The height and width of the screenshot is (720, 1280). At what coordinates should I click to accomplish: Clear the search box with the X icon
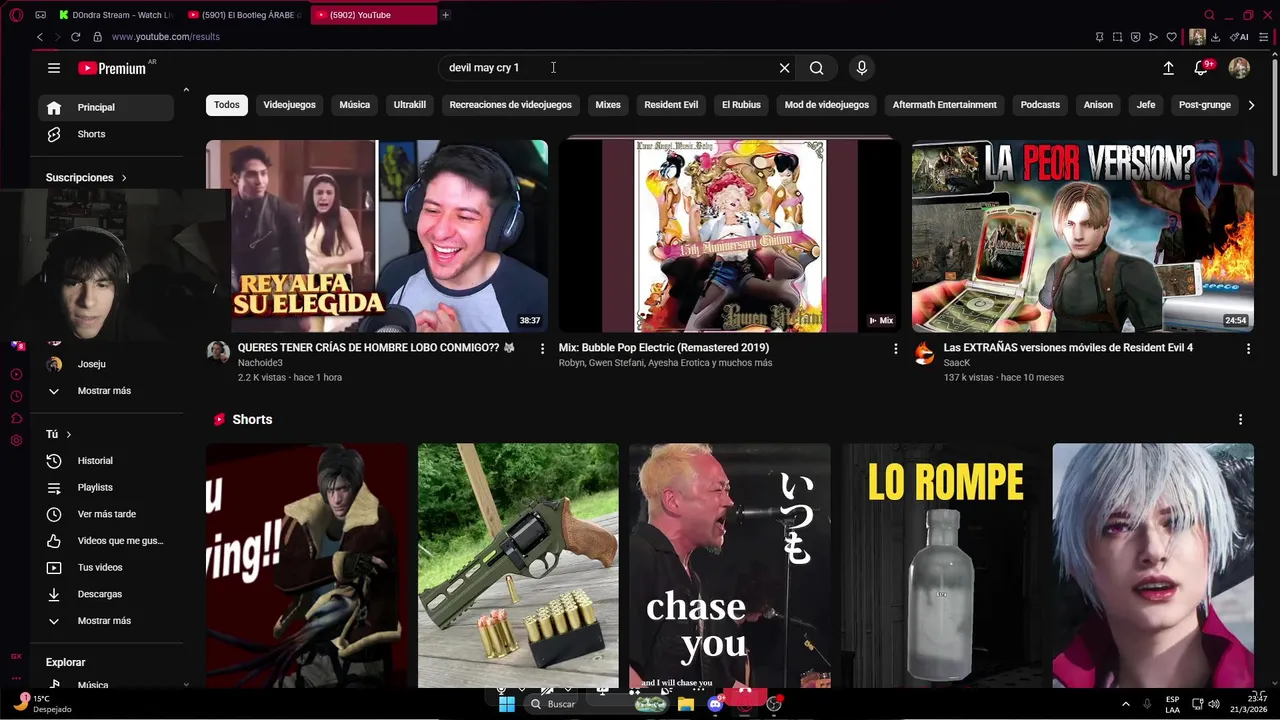click(785, 68)
